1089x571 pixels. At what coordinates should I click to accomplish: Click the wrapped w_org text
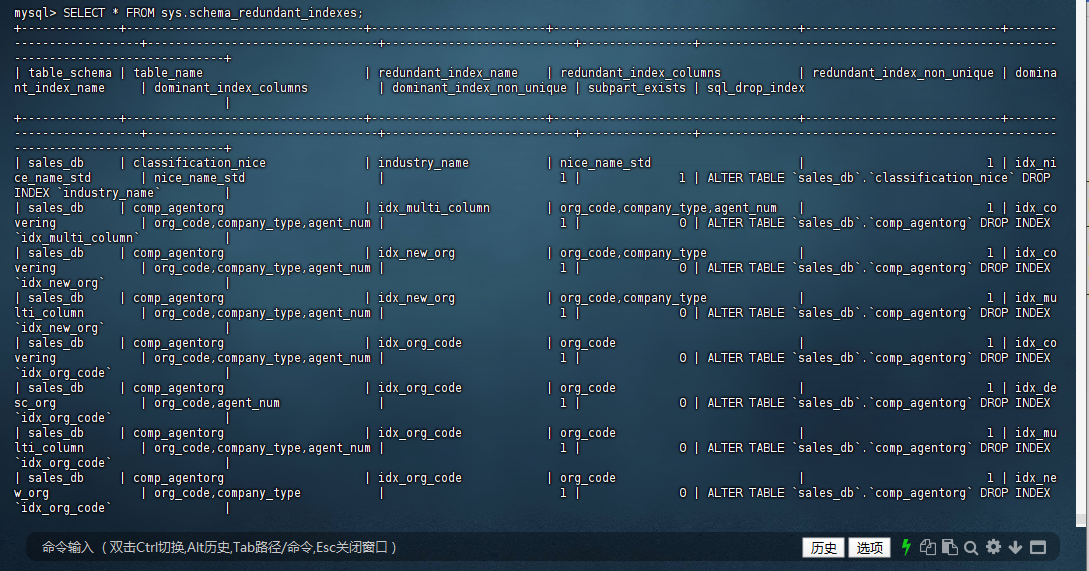coord(31,494)
